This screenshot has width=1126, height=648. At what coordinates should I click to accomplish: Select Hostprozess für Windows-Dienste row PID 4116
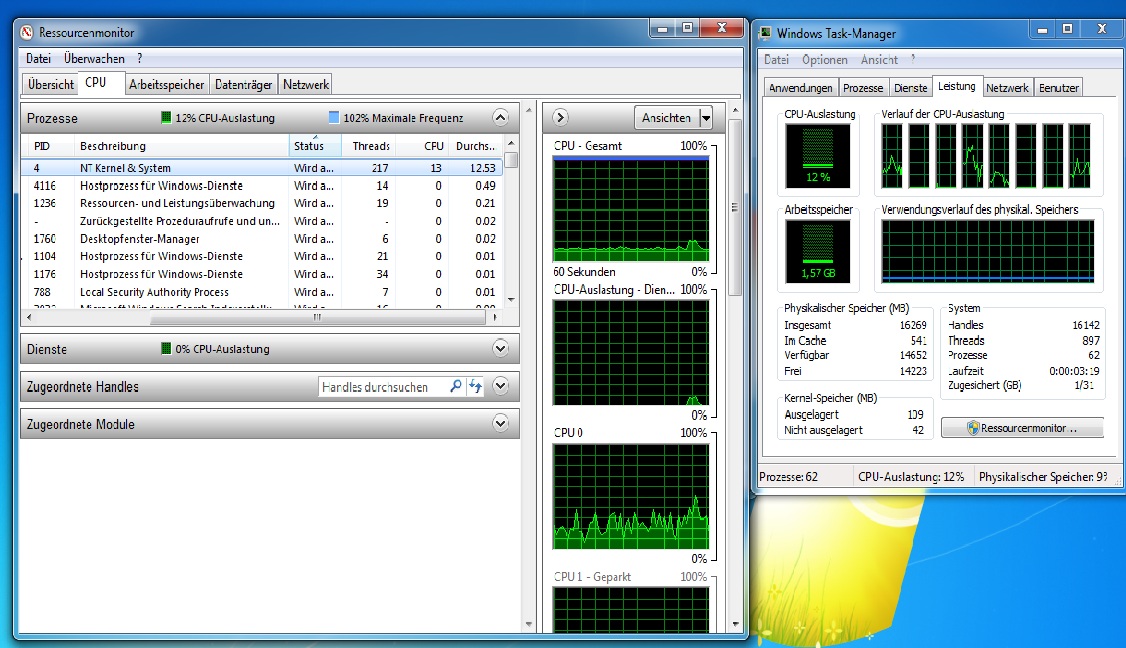pos(262,185)
